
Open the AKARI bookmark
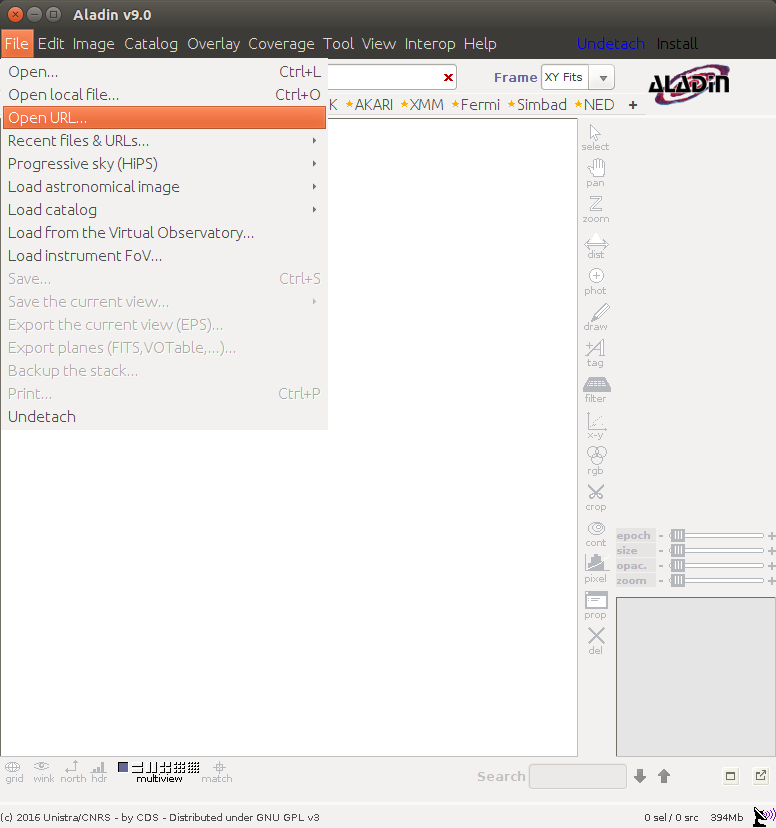(x=369, y=105)
